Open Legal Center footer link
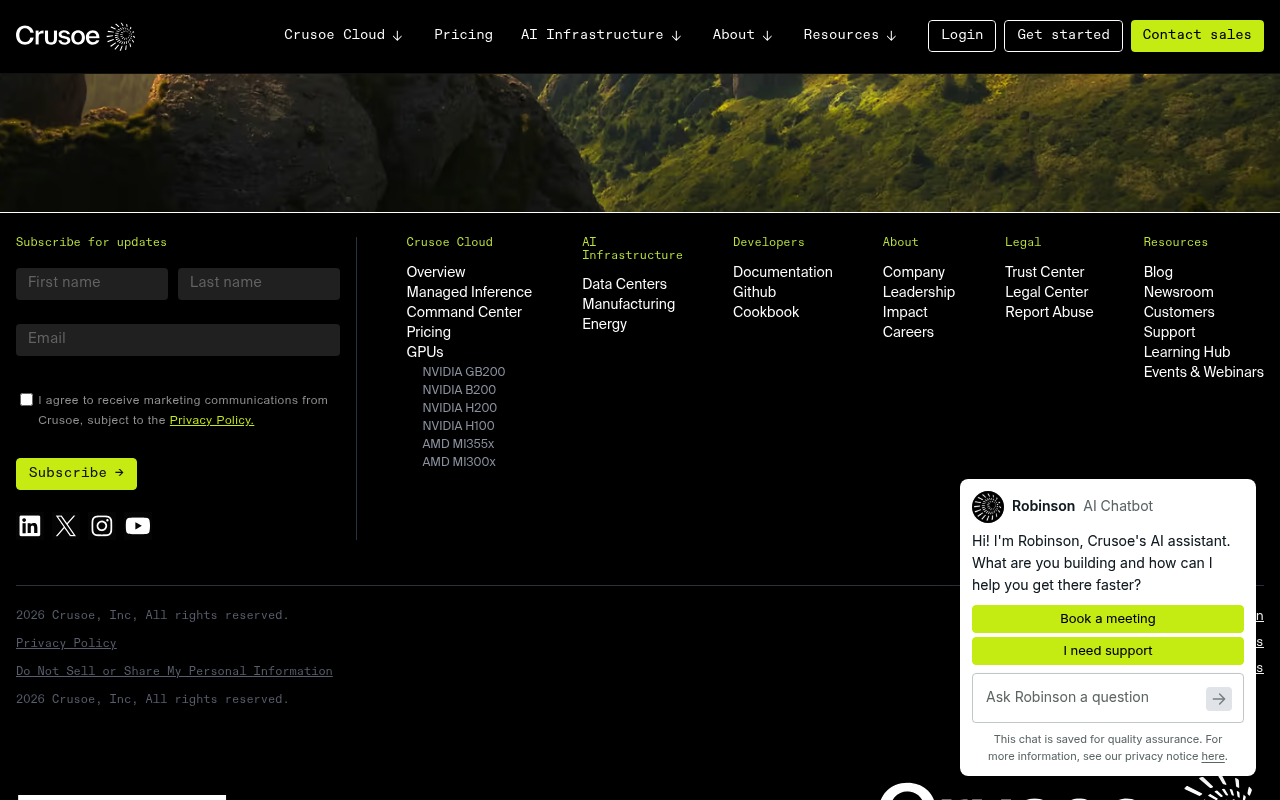The image size is (1280, 800). (1047, 292)
